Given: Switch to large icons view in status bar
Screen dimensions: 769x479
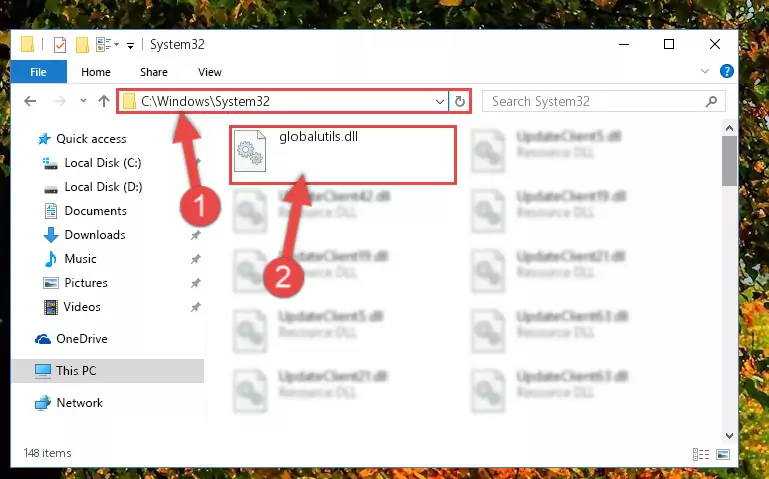Looking at the screenshot, I should tap(723, 454).
